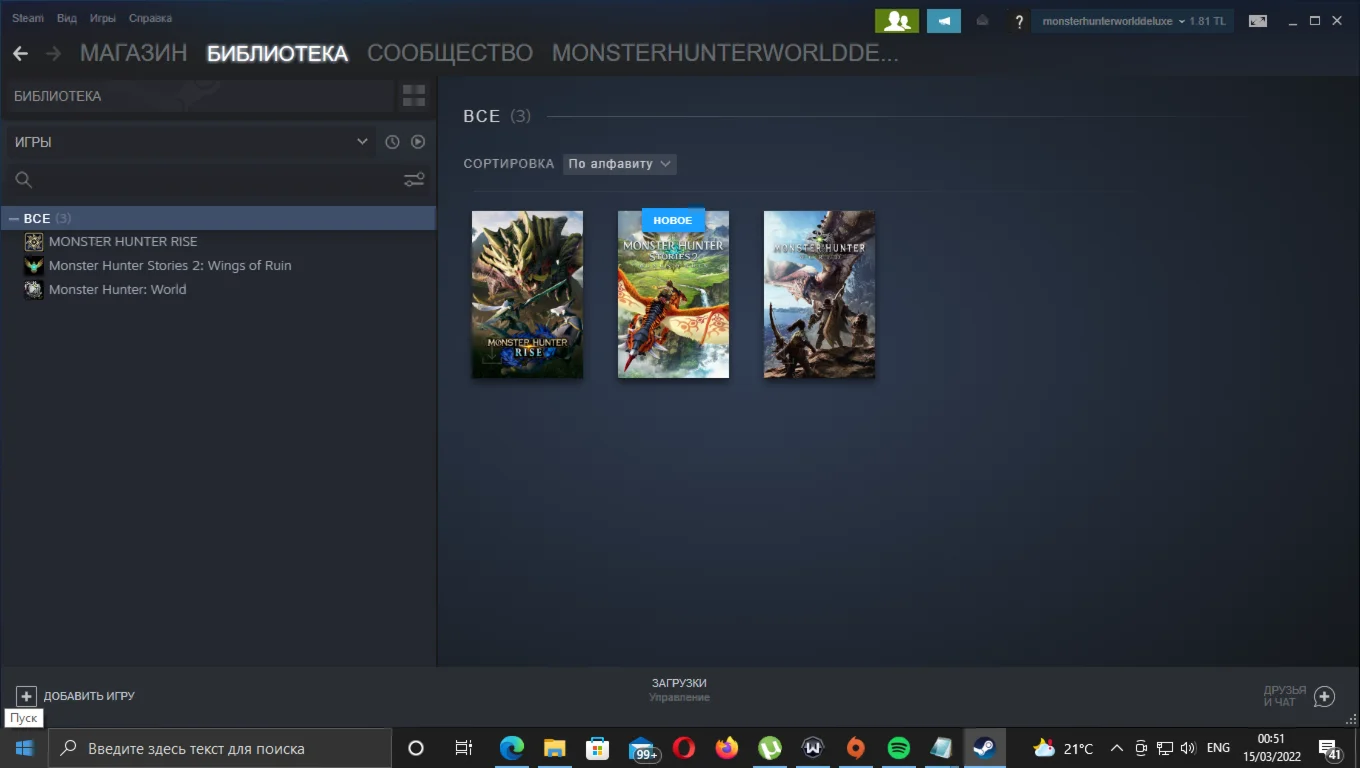Open Steam help question mark icon
Image resolution: width=1360 pixels, height=768 pixels.
(1018, 21)
